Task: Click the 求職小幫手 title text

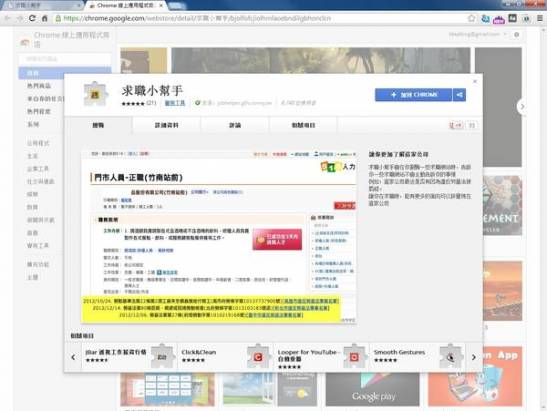Action: pyautogui.click(x=152, y=91)
